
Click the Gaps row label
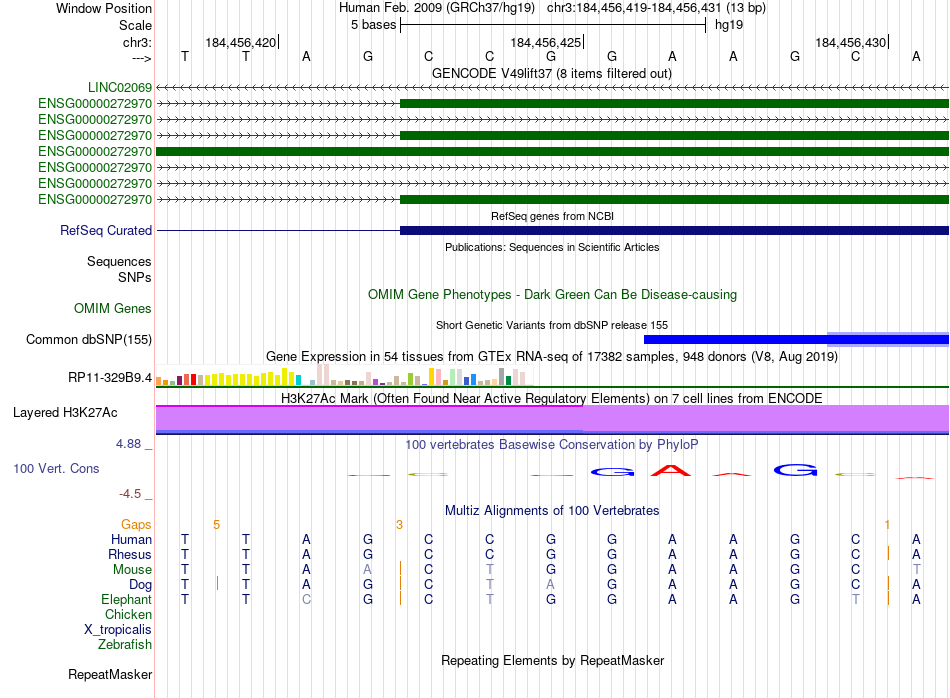pyautogui.click(x=136, y=525)
